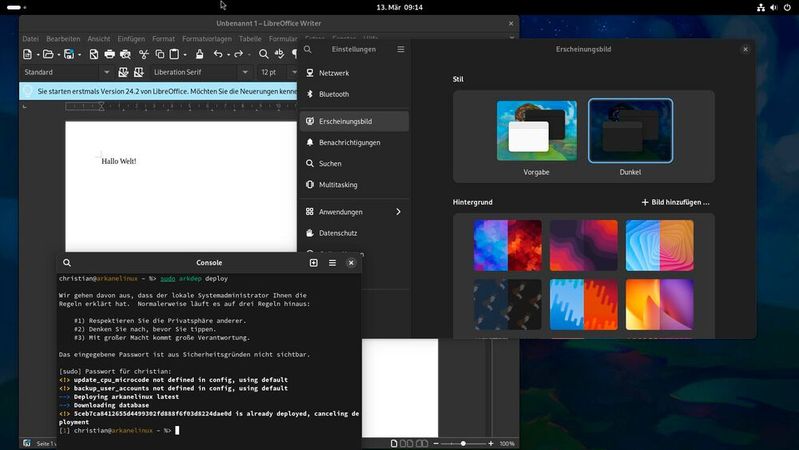The height and width of the screenshot is (450, 799).
Task: Open the network indicator in the top bar
Action: tap(761, 8)
